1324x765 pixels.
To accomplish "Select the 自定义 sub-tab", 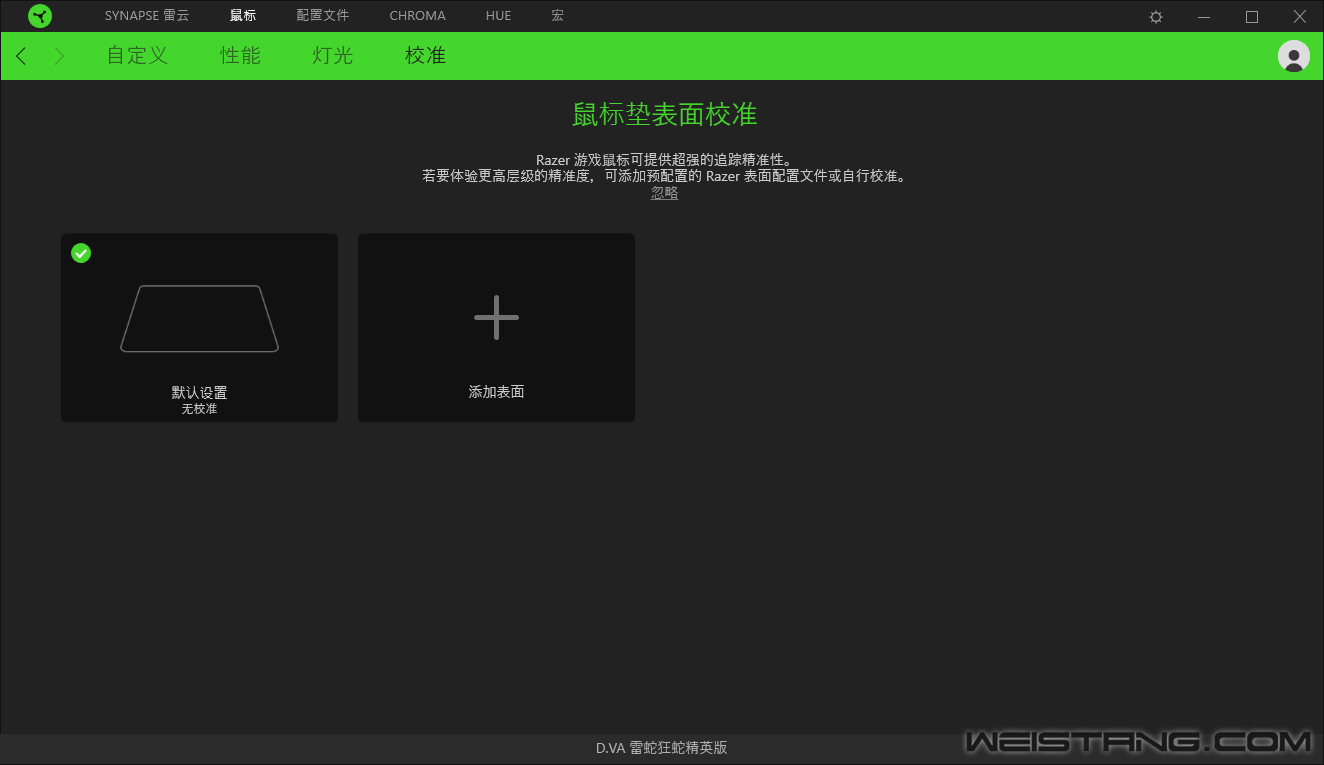I will pyautogui.click(x=137, y=56).
